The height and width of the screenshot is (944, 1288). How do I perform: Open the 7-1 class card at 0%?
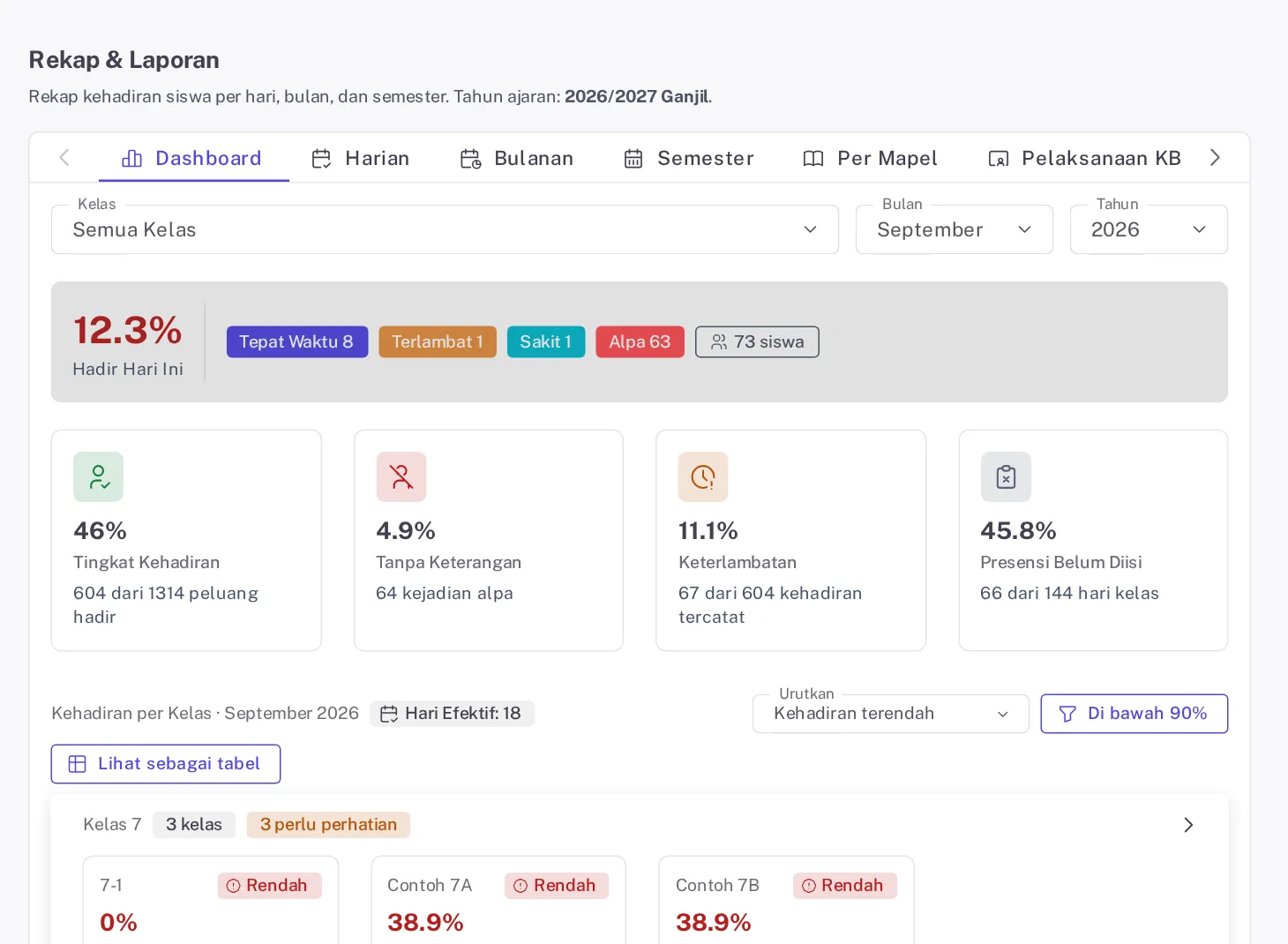(211, 900)
